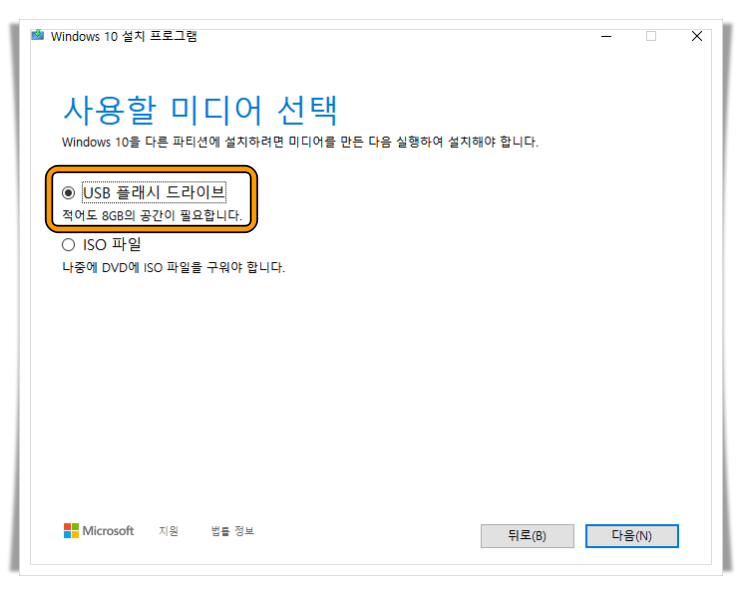Click the 다음(N) button
The image size is (742, 595).
tap(632, 536)
